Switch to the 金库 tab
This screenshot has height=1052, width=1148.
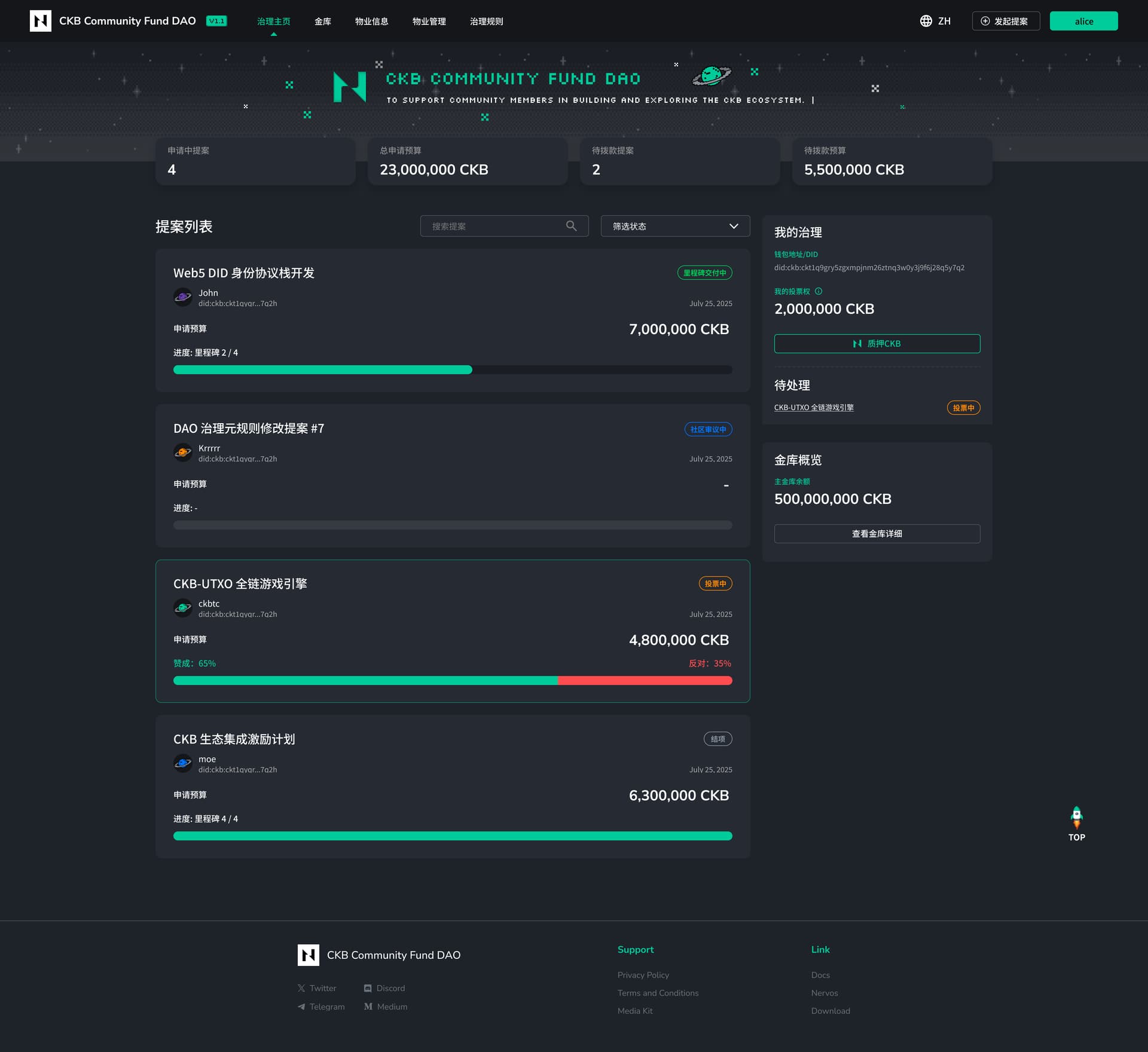pos(323,22)
